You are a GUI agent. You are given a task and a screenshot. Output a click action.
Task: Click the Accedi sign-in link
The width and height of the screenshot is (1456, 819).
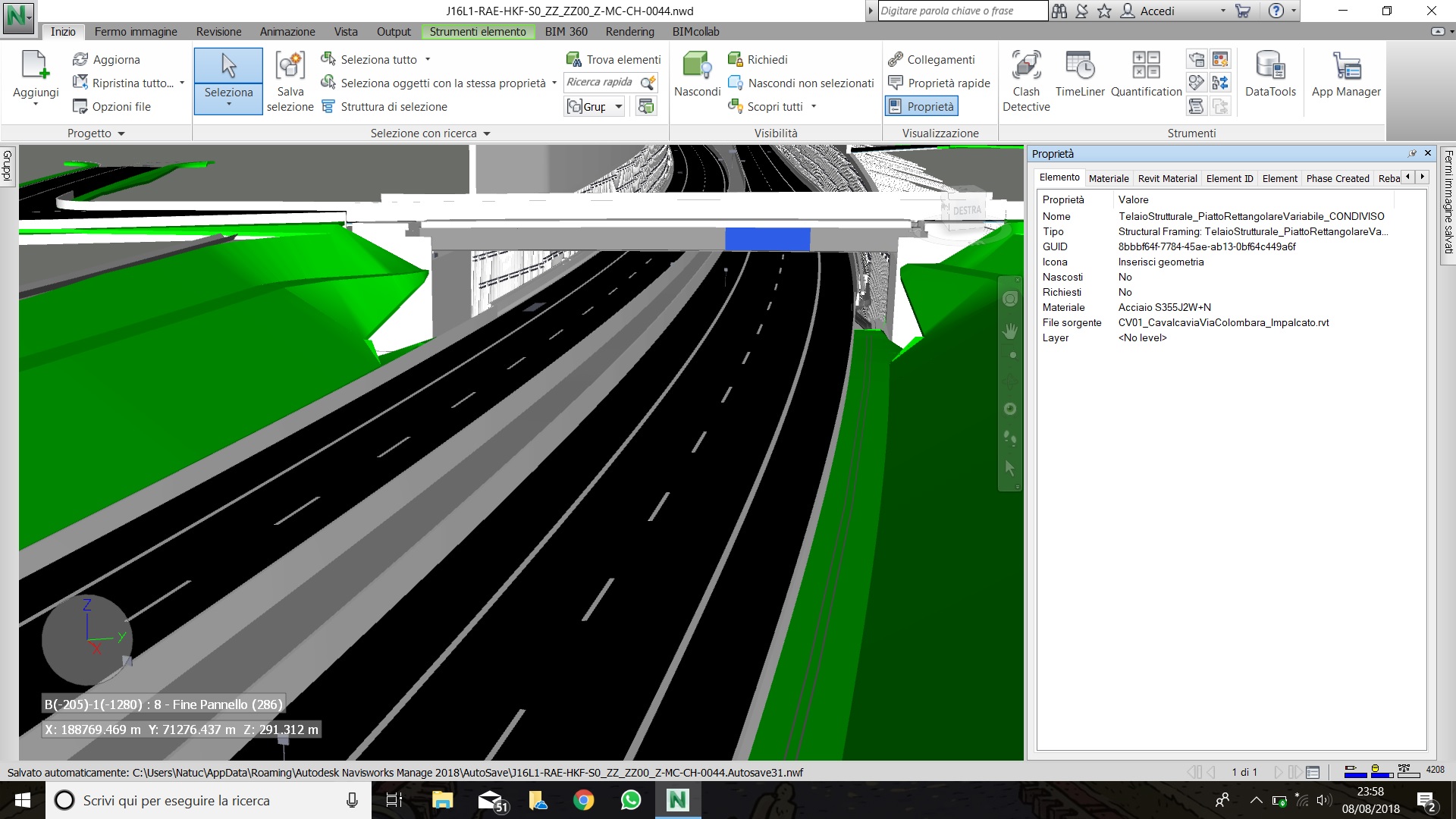(x=1156, y=11)
